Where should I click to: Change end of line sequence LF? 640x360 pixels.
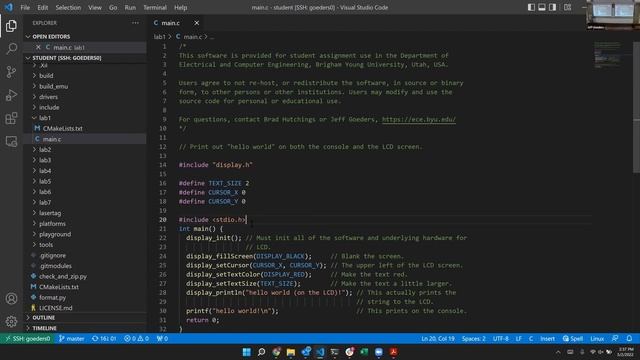518,339
